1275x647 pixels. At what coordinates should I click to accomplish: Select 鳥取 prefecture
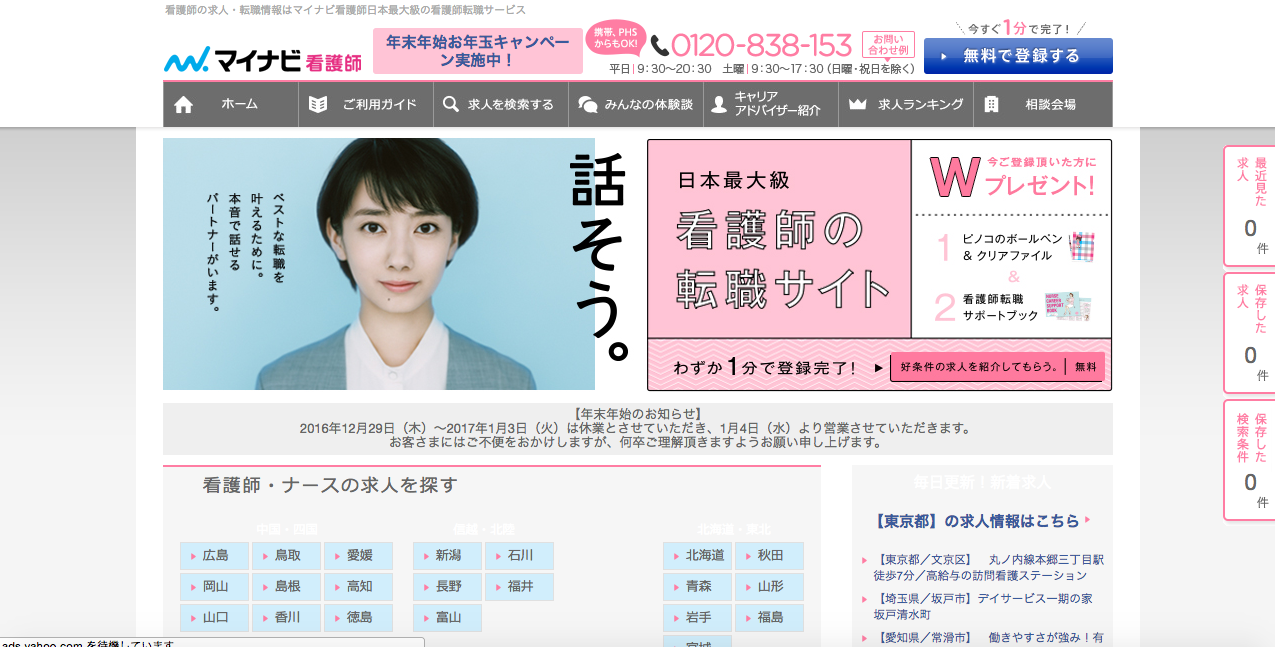pyautogui.click(x=287, y=556)
